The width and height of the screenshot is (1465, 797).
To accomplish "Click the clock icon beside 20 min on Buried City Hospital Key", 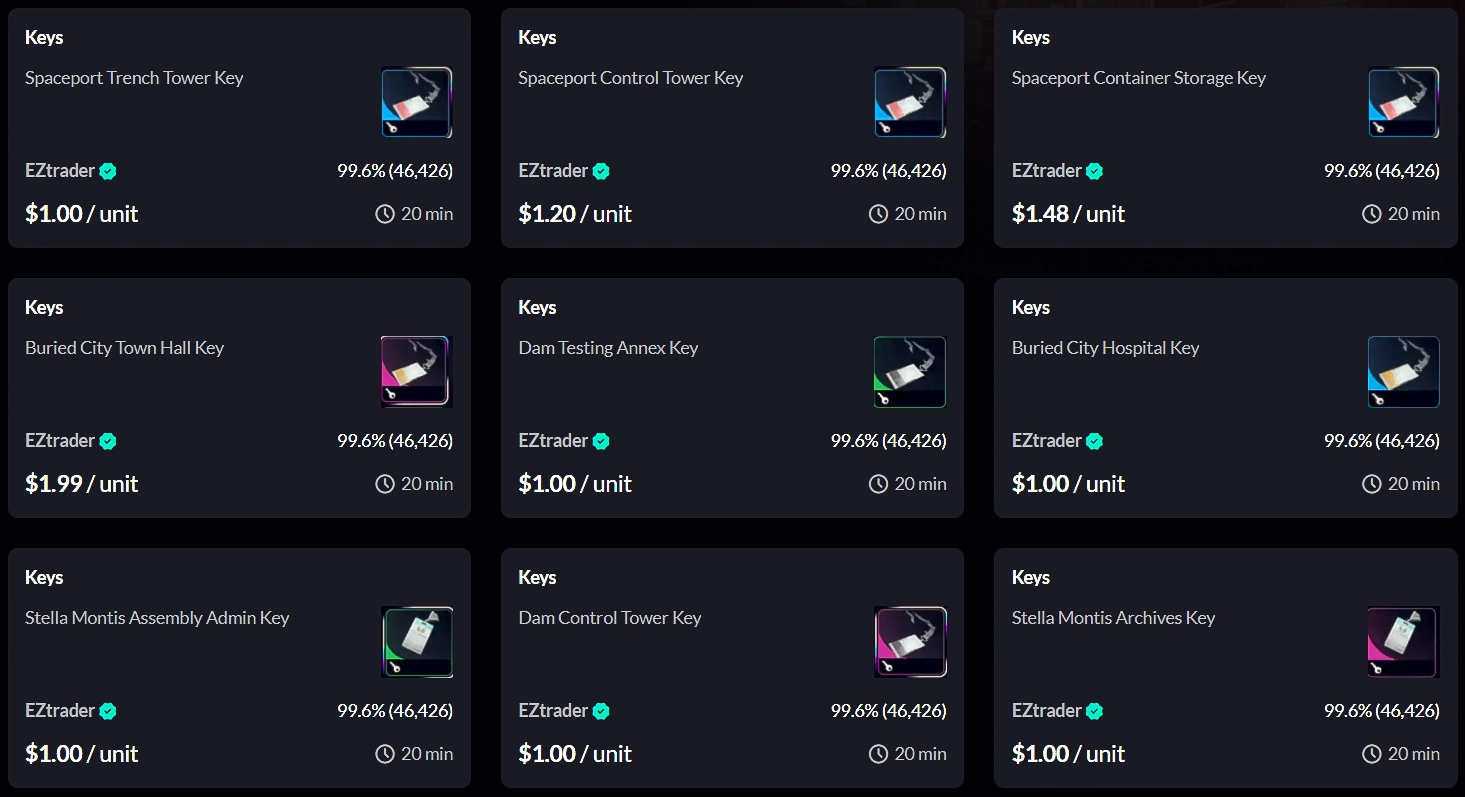I will pos(1371,483).
